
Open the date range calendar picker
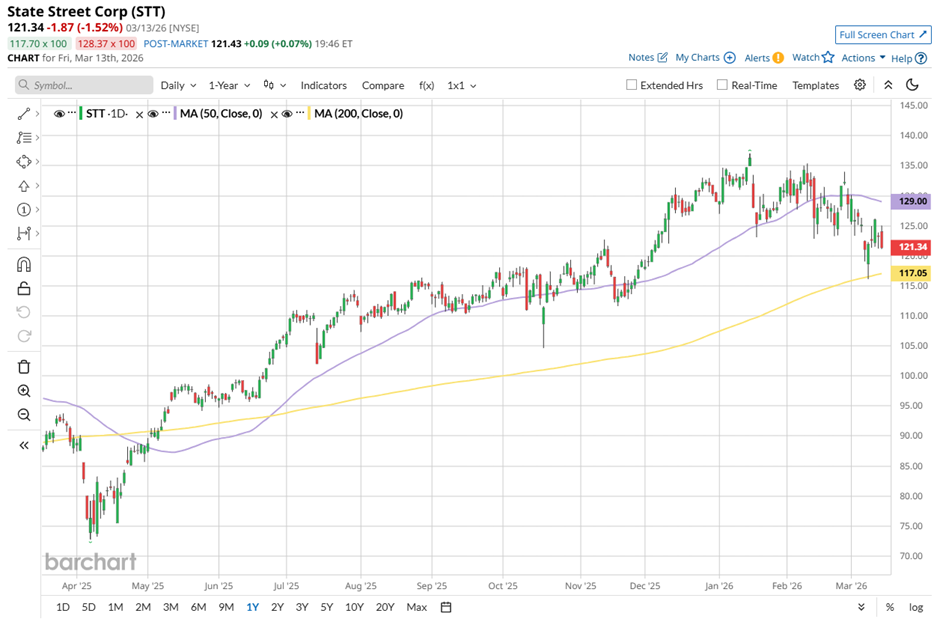click(446, 607)
